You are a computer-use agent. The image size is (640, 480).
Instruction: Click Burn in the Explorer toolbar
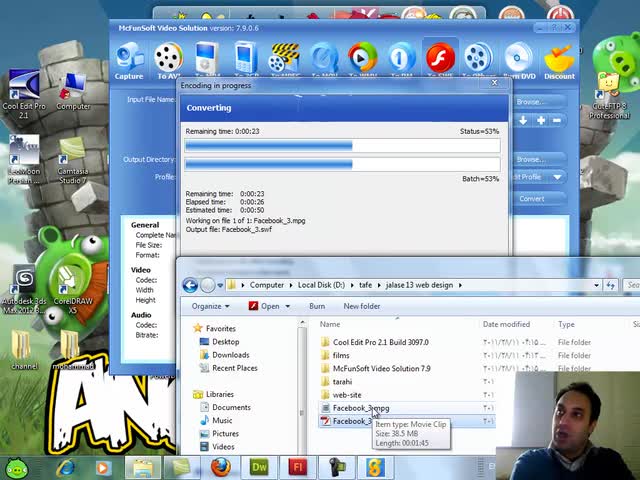pos(317,306)
